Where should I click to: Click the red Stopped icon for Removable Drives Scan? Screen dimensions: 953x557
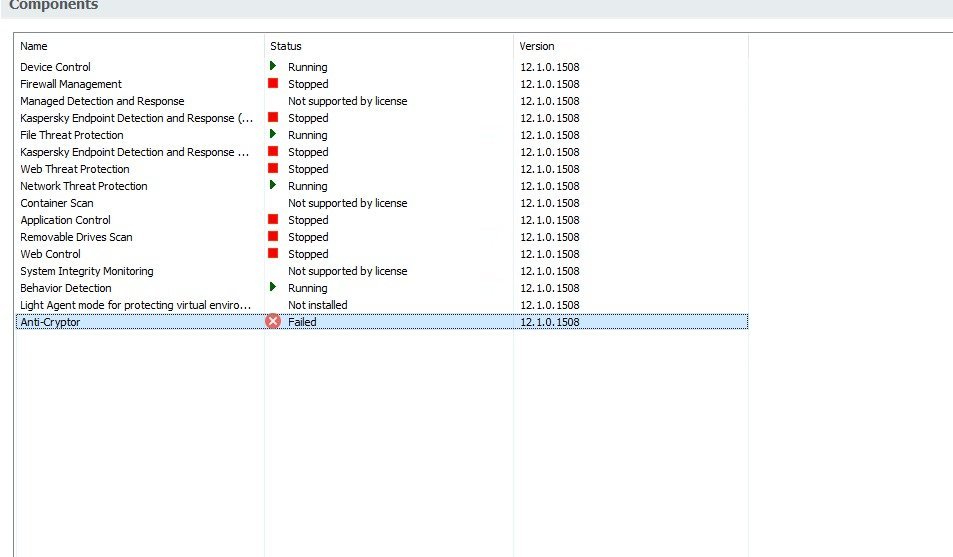[273, 236]
